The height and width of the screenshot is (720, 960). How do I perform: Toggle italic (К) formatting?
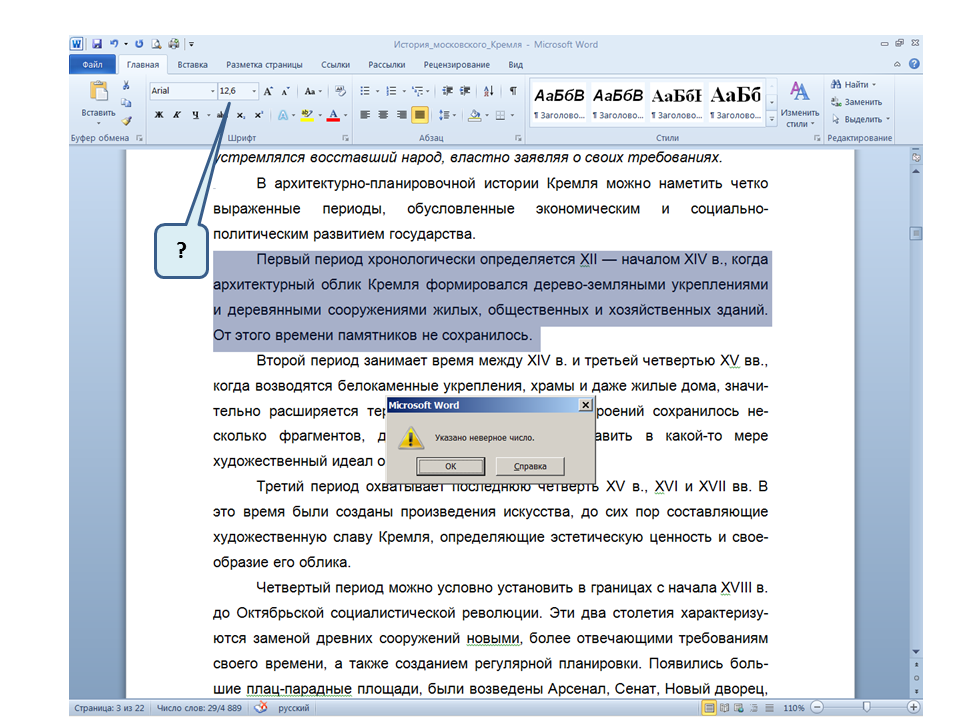[176, 115]
